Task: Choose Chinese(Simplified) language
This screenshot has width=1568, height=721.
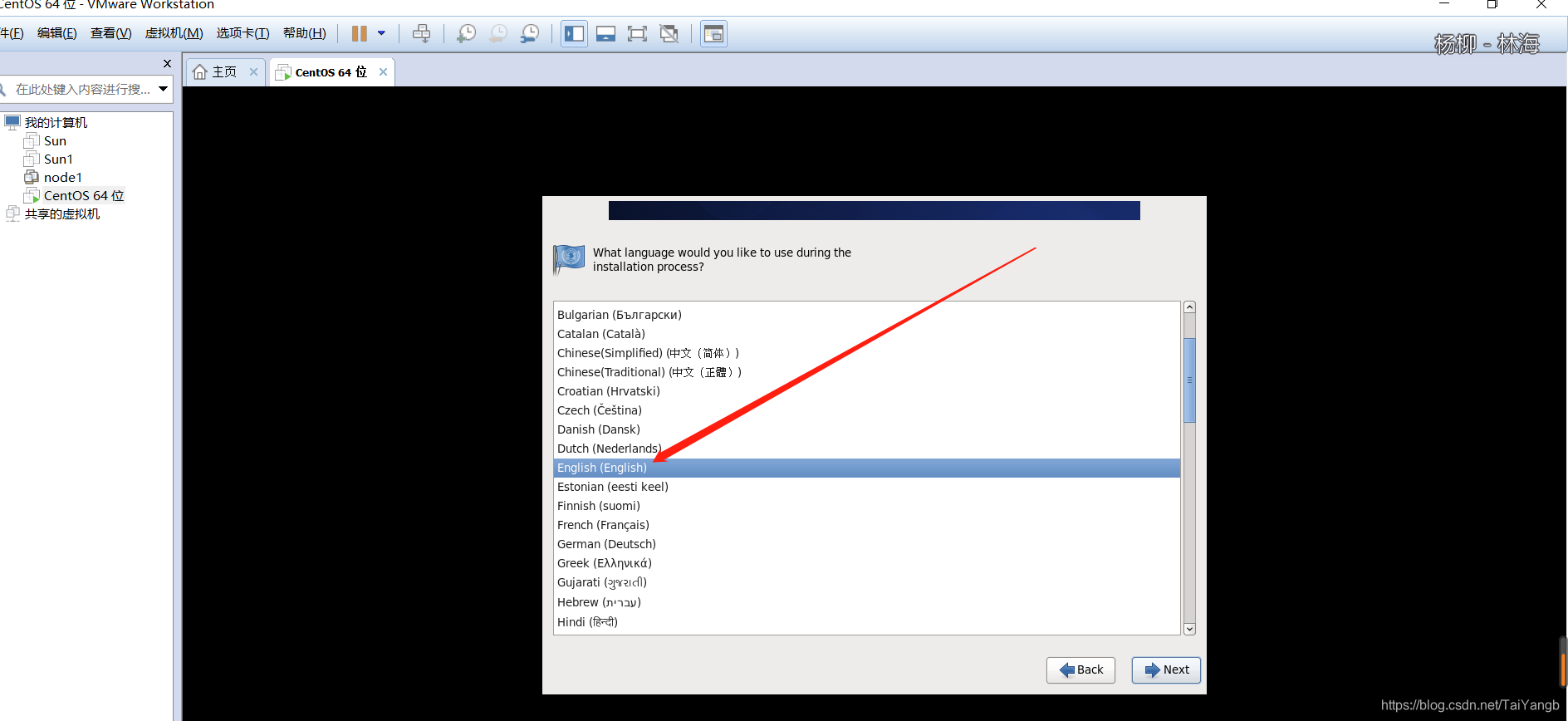Action: (866, 353)
